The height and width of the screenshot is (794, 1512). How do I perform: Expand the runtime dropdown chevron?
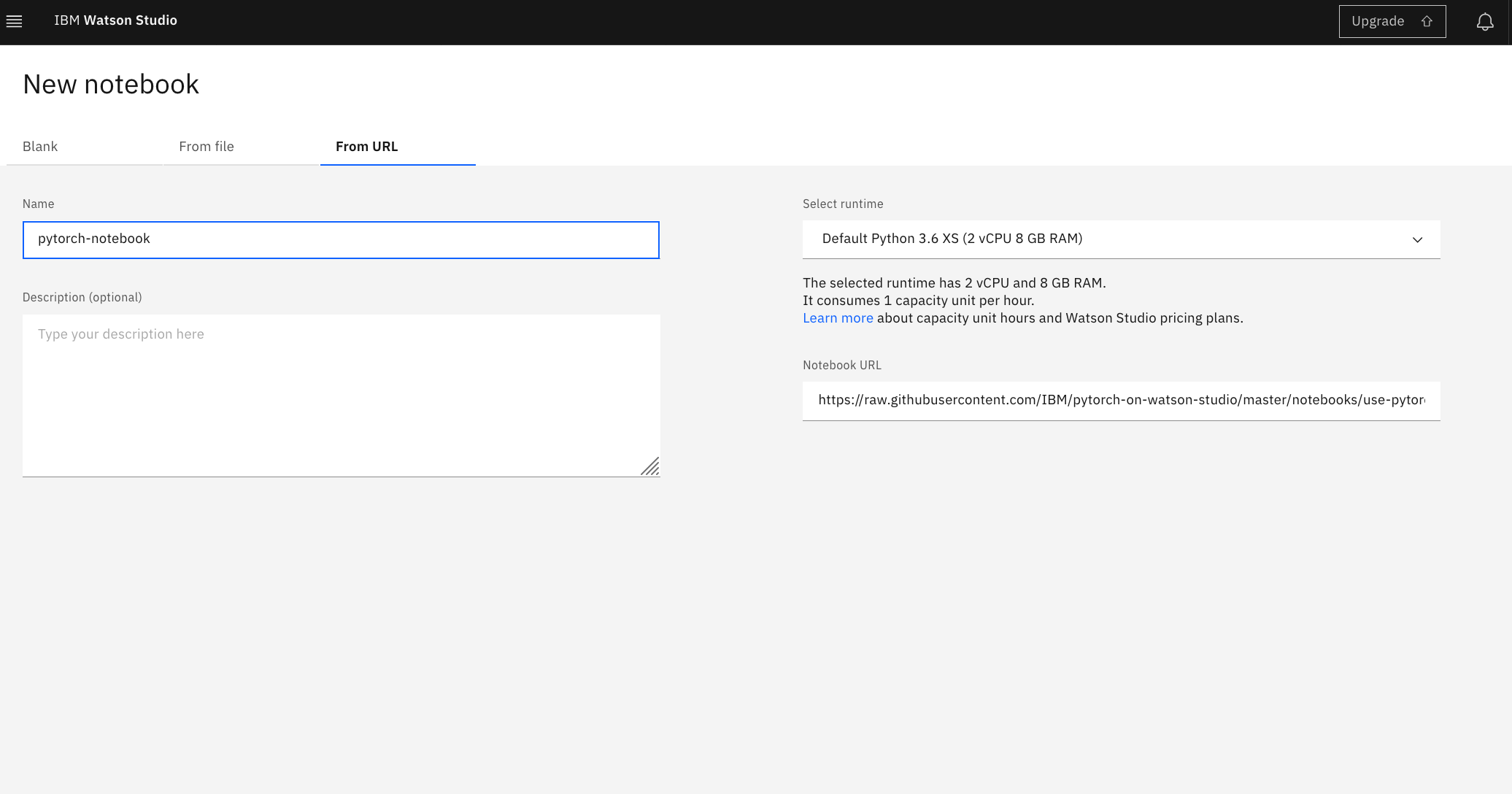pos(1417,239)
